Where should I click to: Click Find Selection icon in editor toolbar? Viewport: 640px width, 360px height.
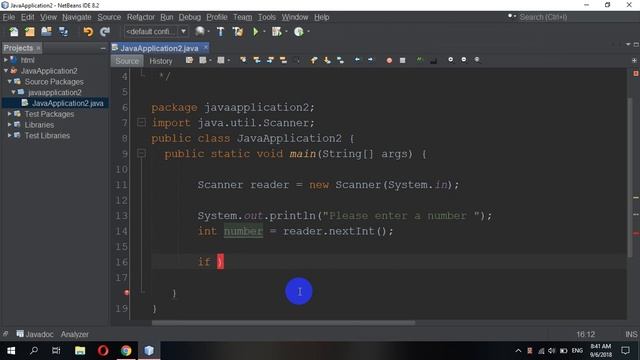pos(243,60)
